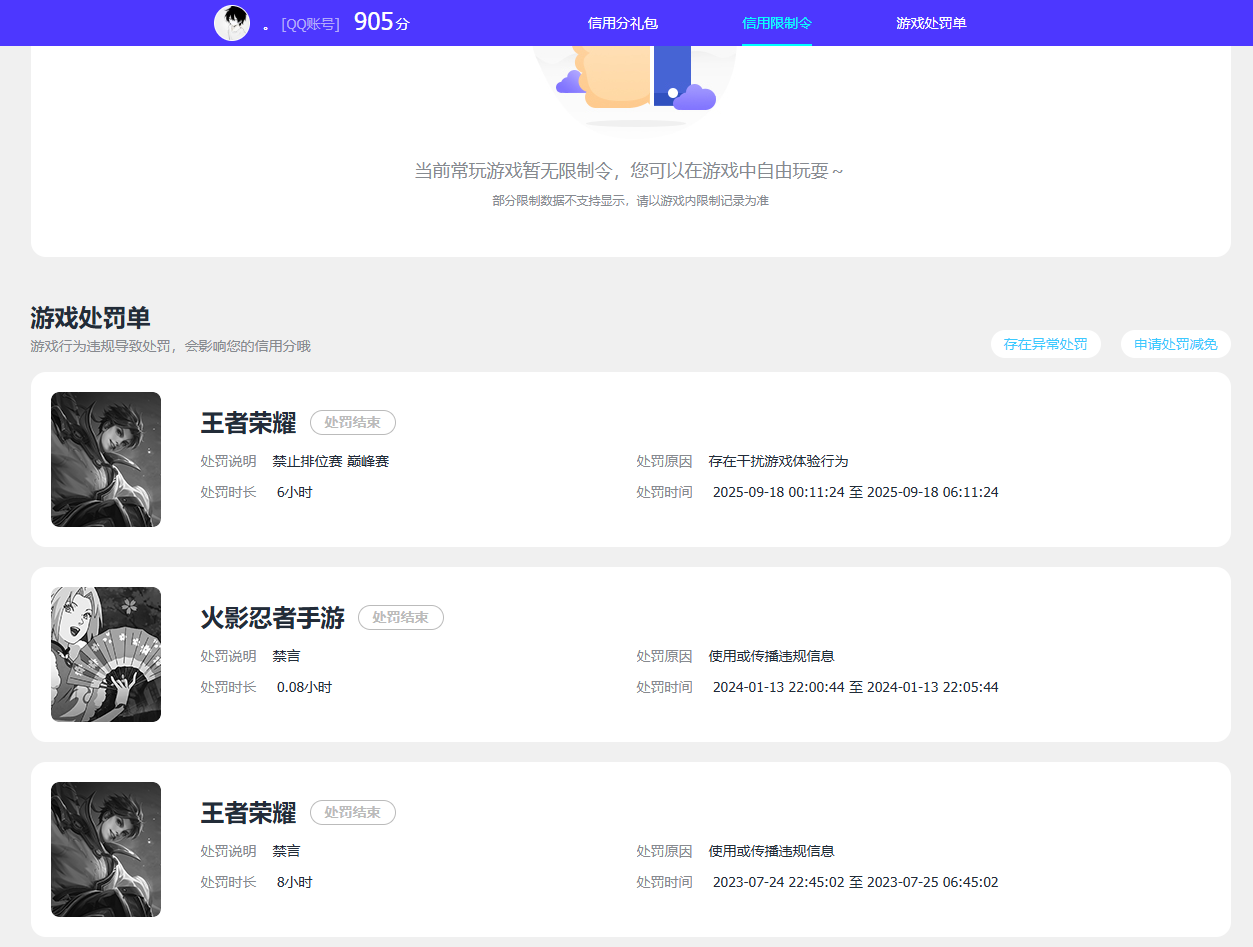
Task: Select the 信用限制令 tab
Action: [x=777, y=23]
